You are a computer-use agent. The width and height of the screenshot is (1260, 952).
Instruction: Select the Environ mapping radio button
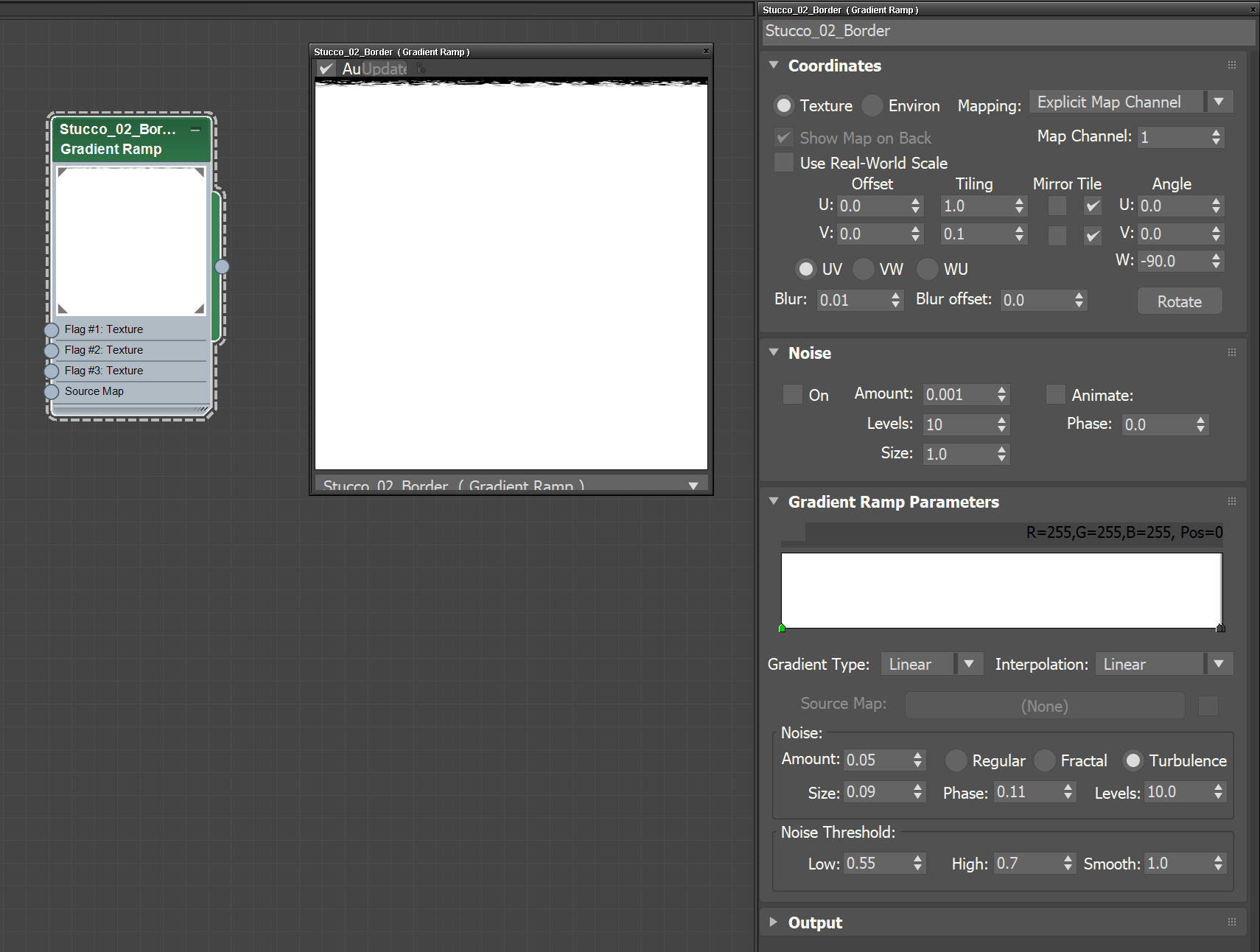pyautogui.click(x=872, y=105)
